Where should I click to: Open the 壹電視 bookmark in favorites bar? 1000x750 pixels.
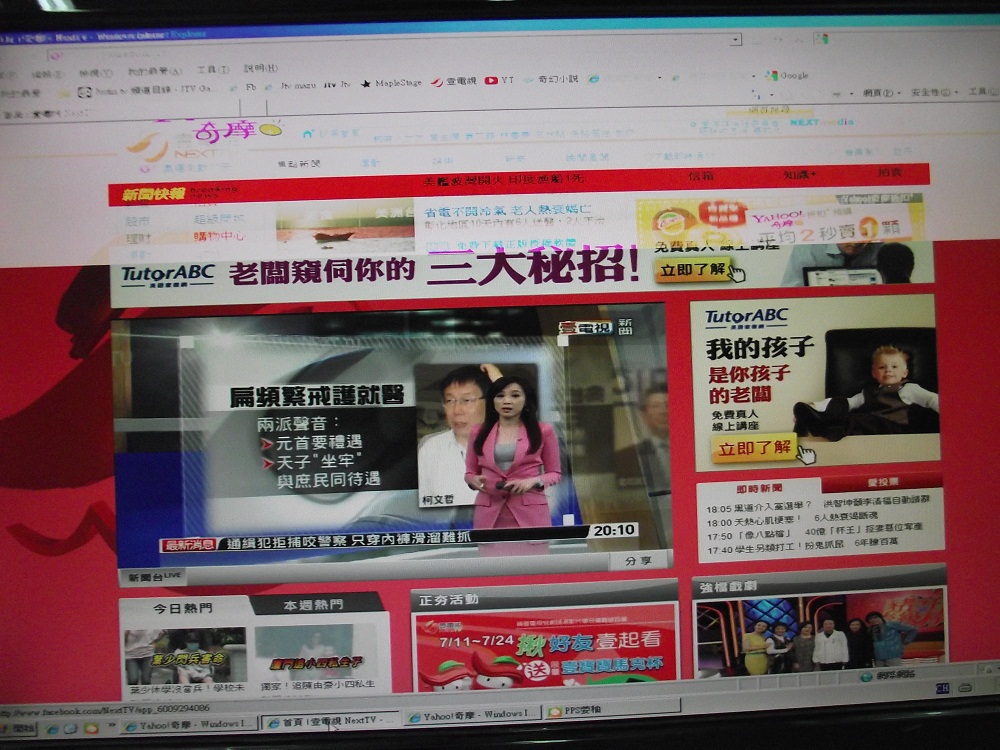(x=453, y=81)
